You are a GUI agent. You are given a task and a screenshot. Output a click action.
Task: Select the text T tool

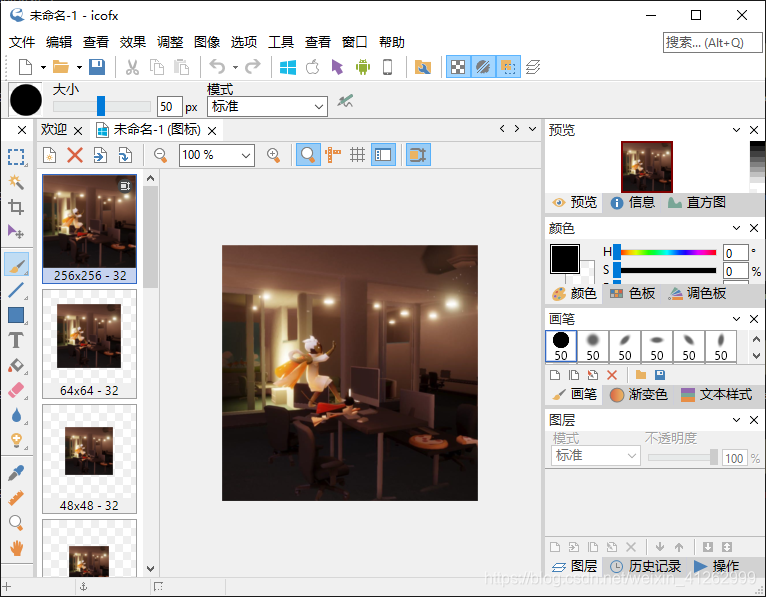click(x=16, y=340)
